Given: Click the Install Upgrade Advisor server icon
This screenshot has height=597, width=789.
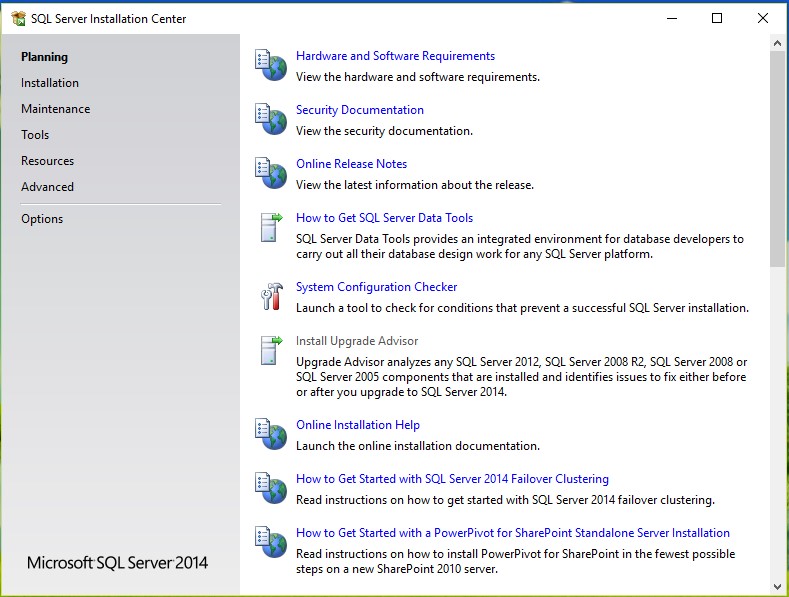Looking at the screenshot, I should tap(271, 350).
